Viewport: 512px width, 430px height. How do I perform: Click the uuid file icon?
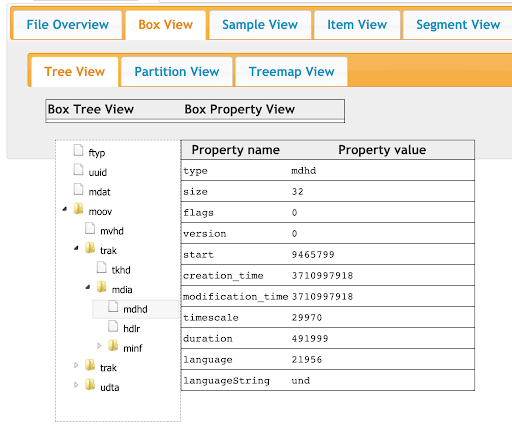[78, 170]
